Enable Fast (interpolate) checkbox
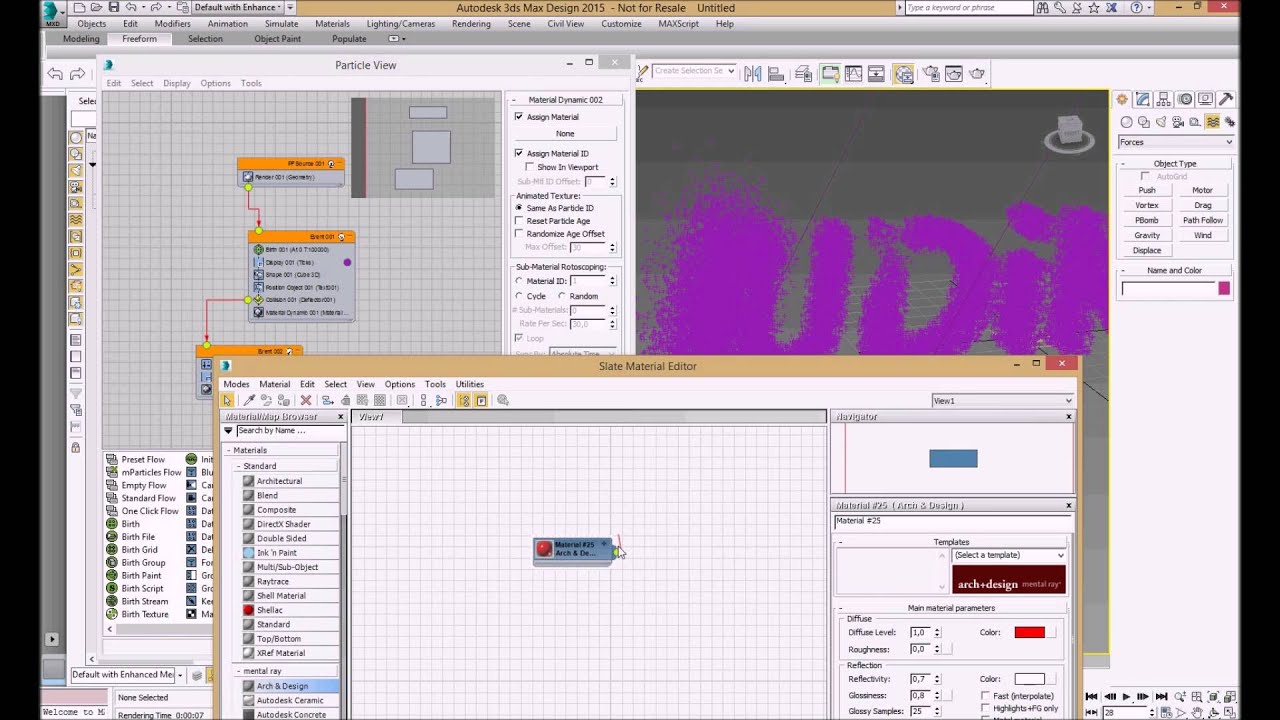The width and height of the screenshot is (1280, 720). (987, 696)
